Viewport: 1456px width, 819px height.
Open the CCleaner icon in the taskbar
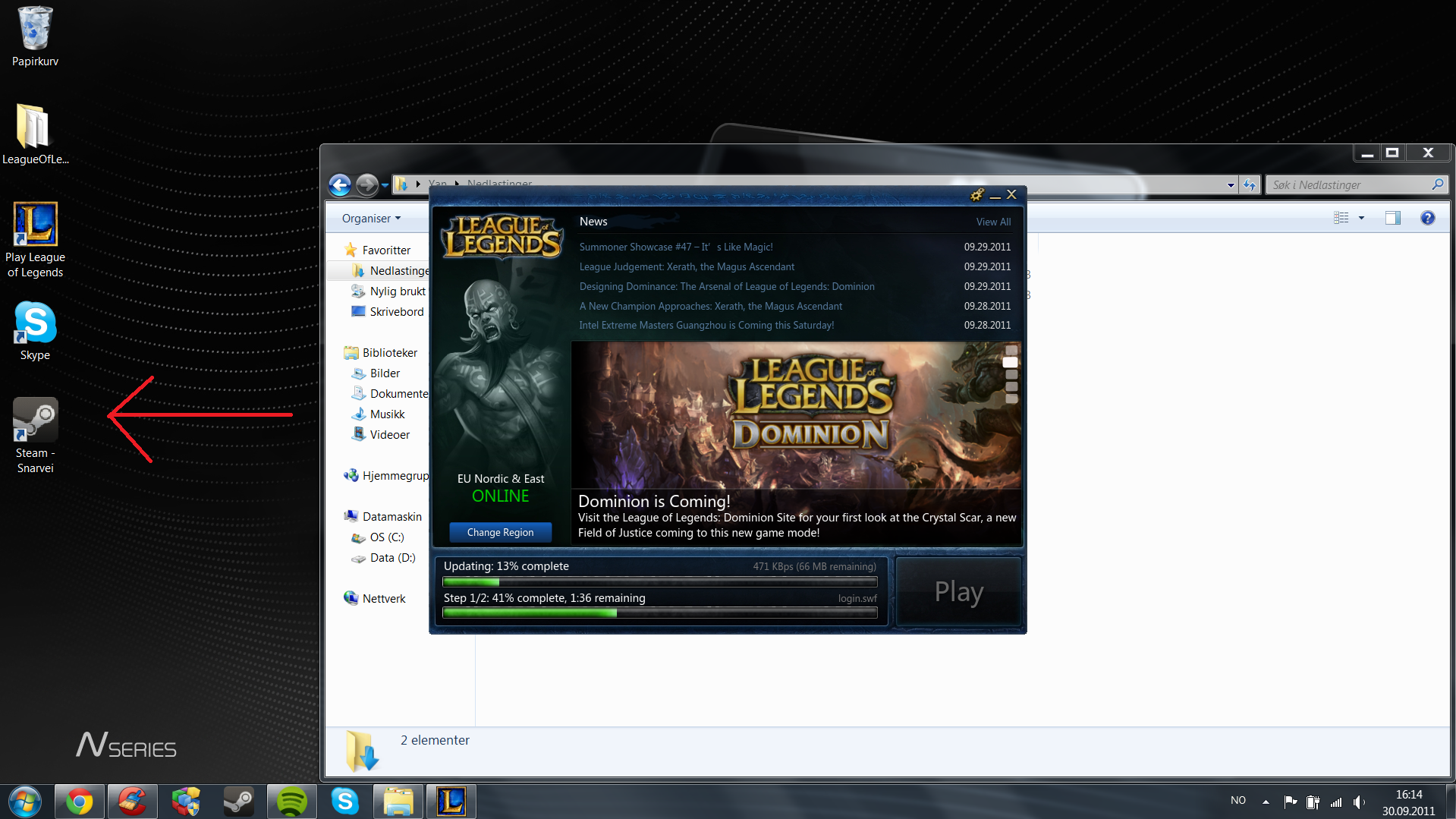132,802
